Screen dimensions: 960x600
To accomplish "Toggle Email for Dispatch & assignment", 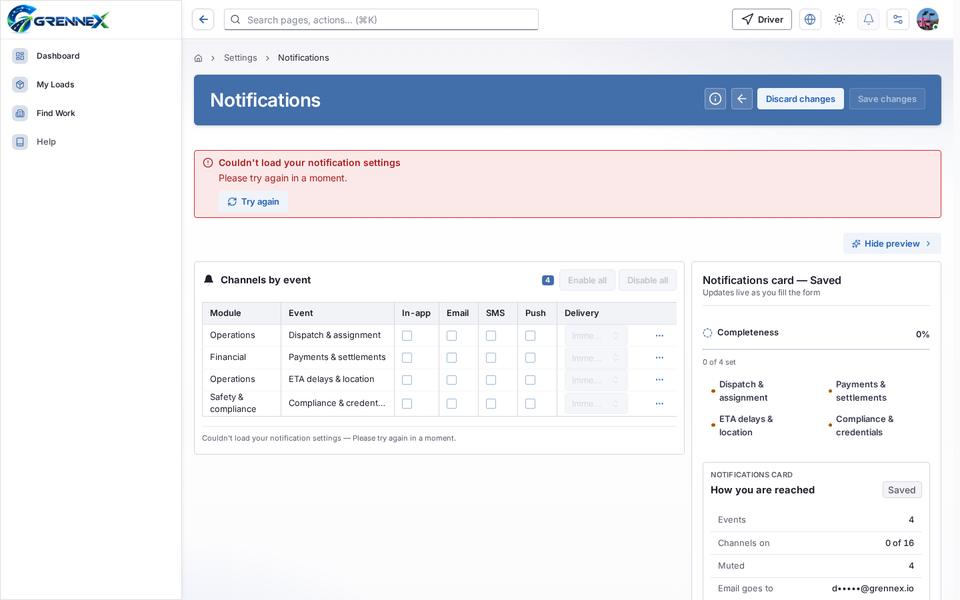I will pyautogui.click(x=452, y=336).
